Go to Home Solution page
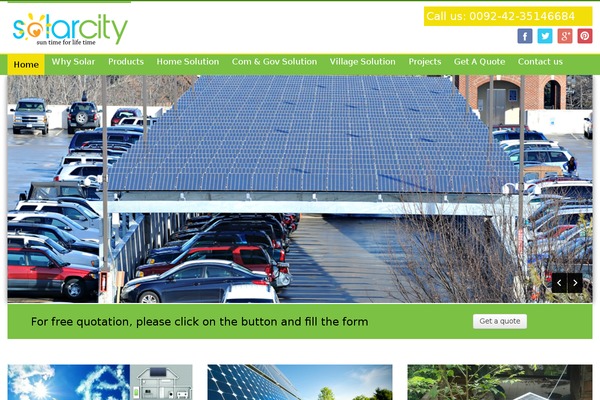This screenshot has height=400, width=600. pos(188,62)
